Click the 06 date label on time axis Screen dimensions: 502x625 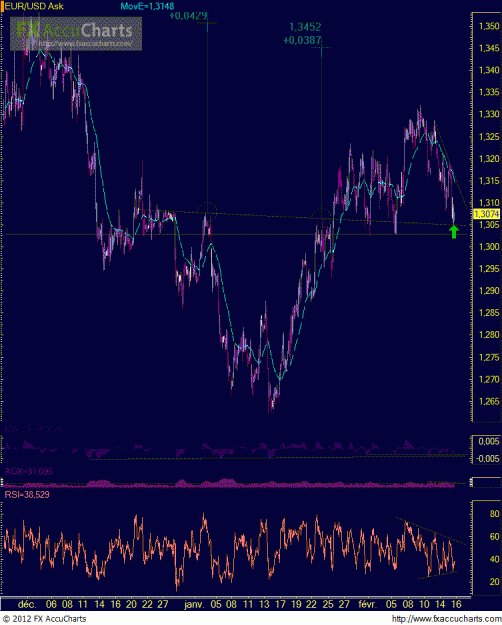[x=51, y=604]
